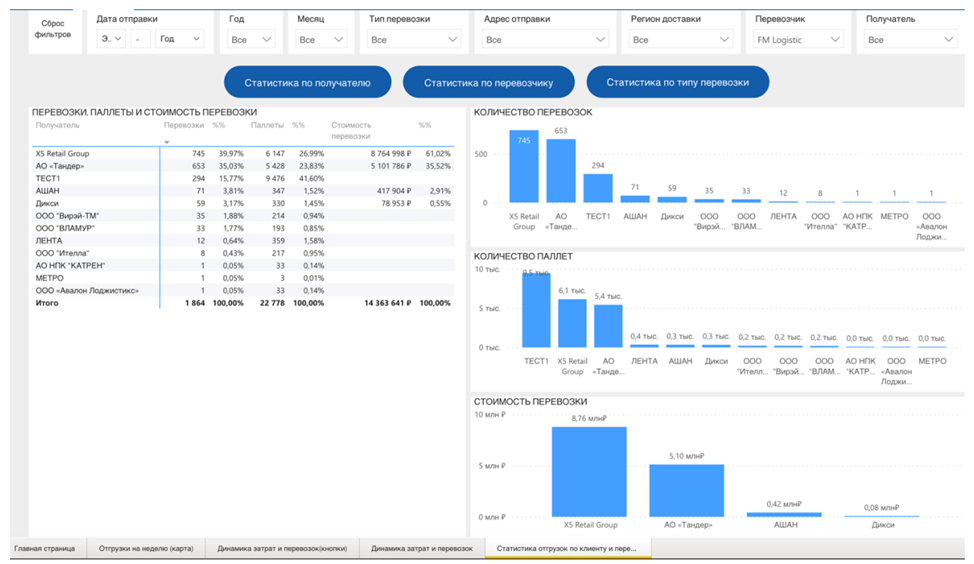Expand the Регион доставки dropdown
The image size is (974, 564).
tap(680, 39)
